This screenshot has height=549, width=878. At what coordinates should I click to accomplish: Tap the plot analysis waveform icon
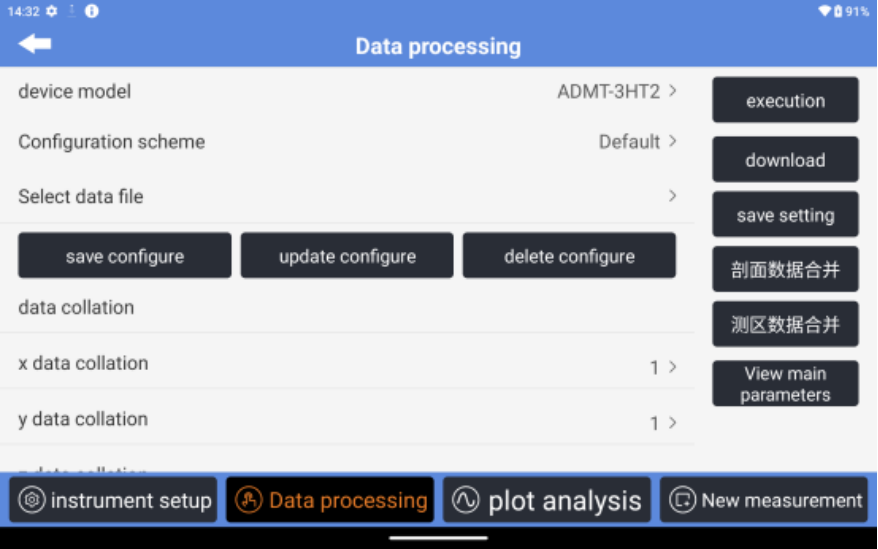[x=466, y=500]
